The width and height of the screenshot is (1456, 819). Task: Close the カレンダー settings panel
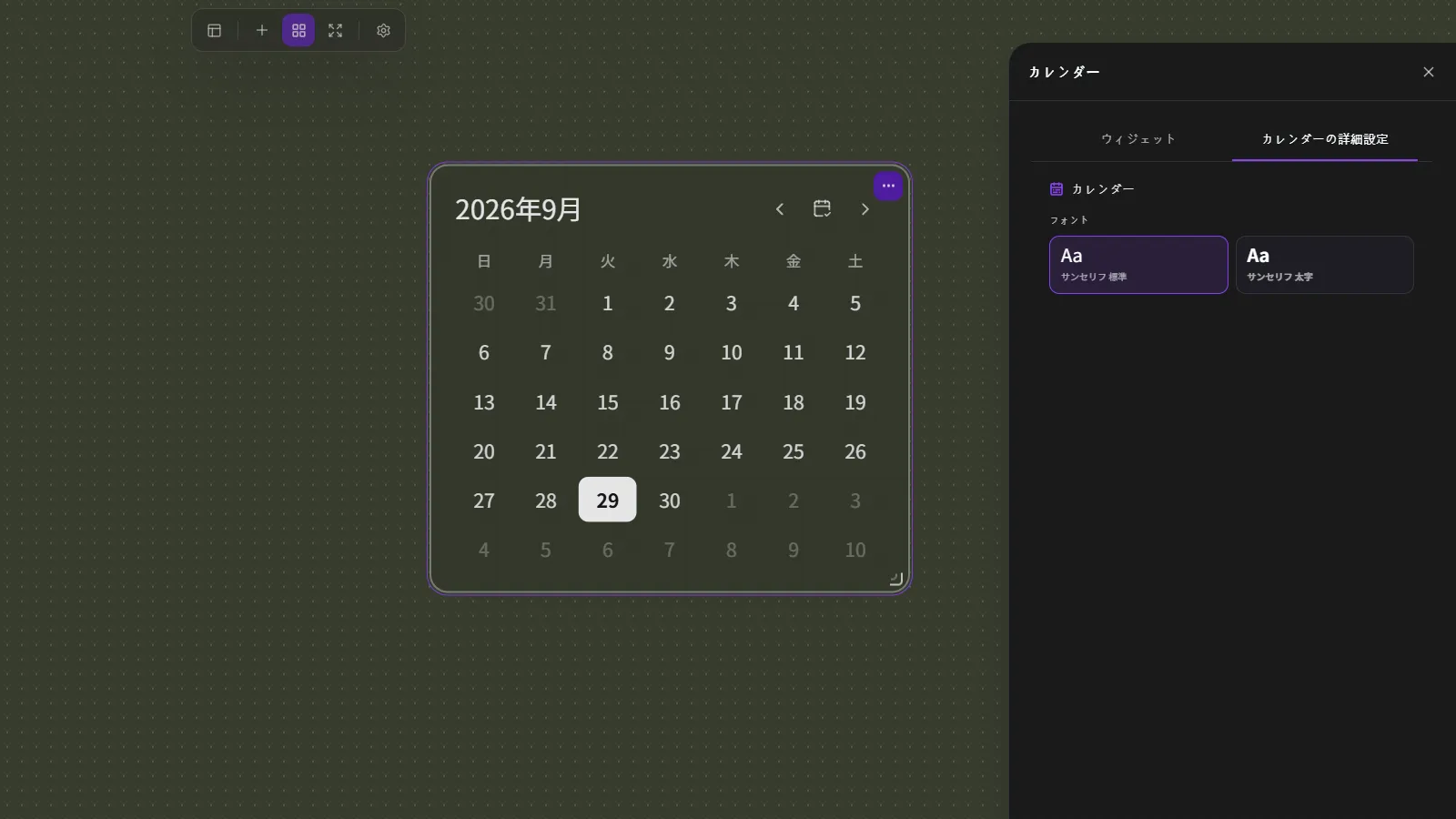click(1429, 72)
